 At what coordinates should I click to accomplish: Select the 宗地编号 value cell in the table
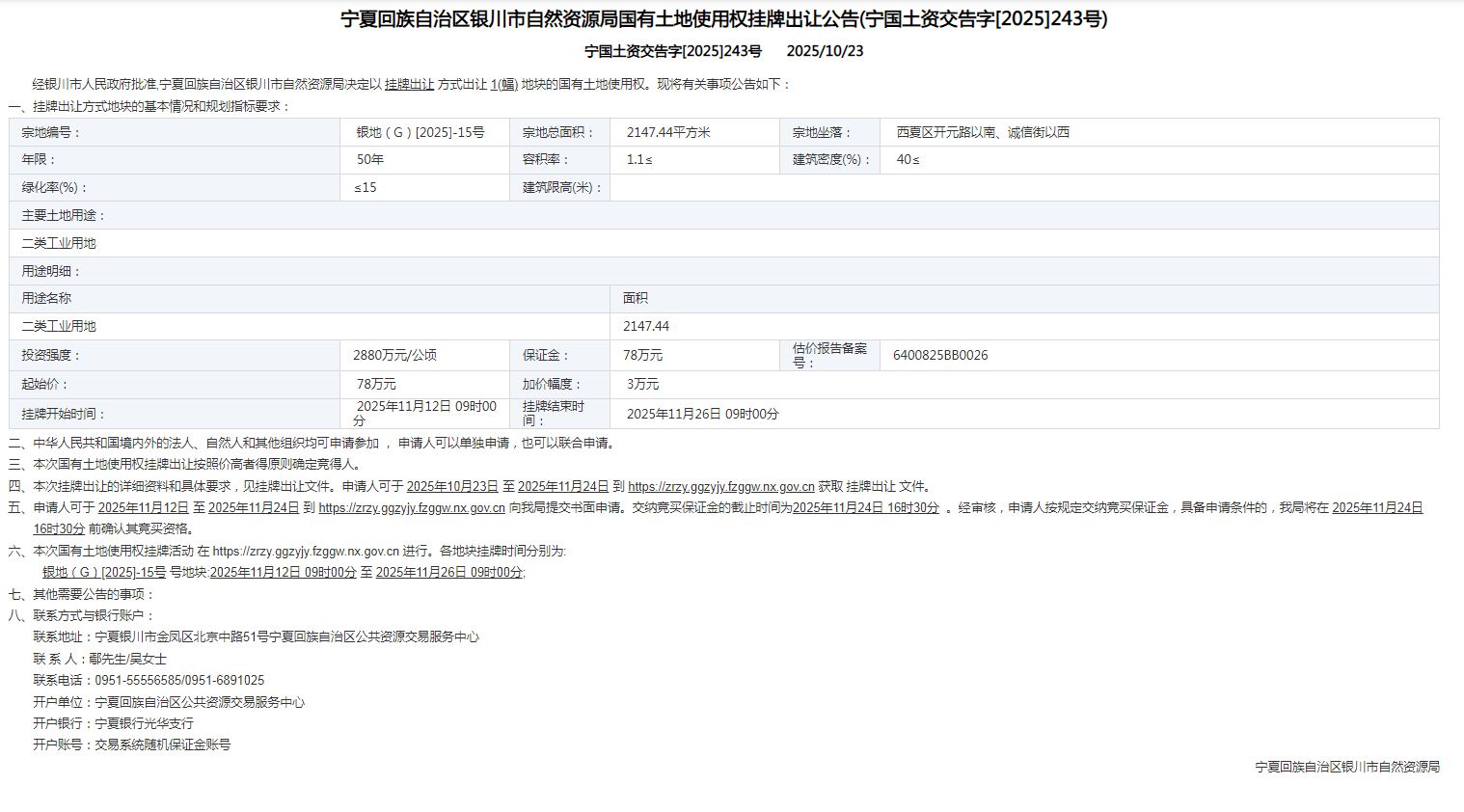coord(420,133)
